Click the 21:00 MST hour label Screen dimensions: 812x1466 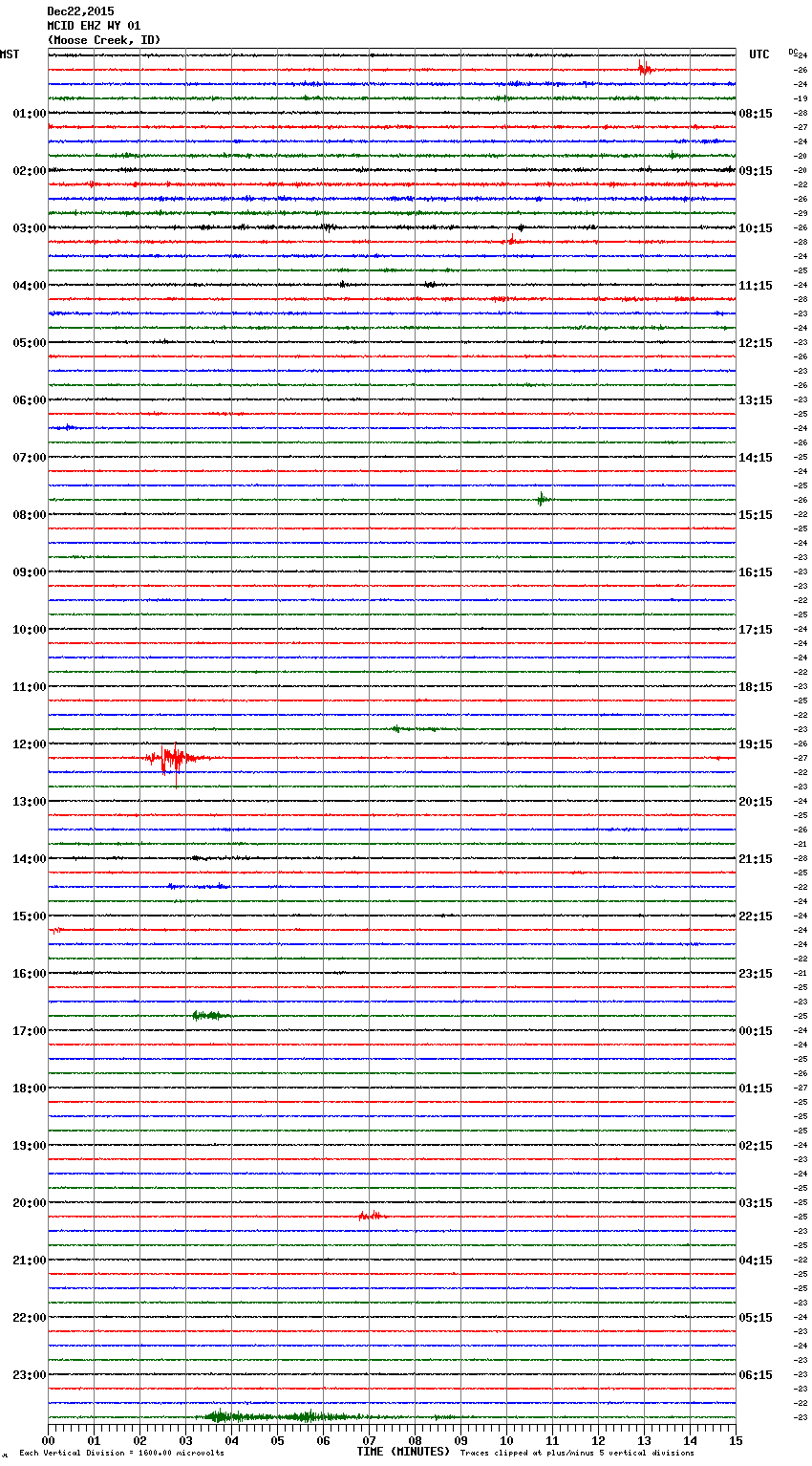pos(29,1261)
